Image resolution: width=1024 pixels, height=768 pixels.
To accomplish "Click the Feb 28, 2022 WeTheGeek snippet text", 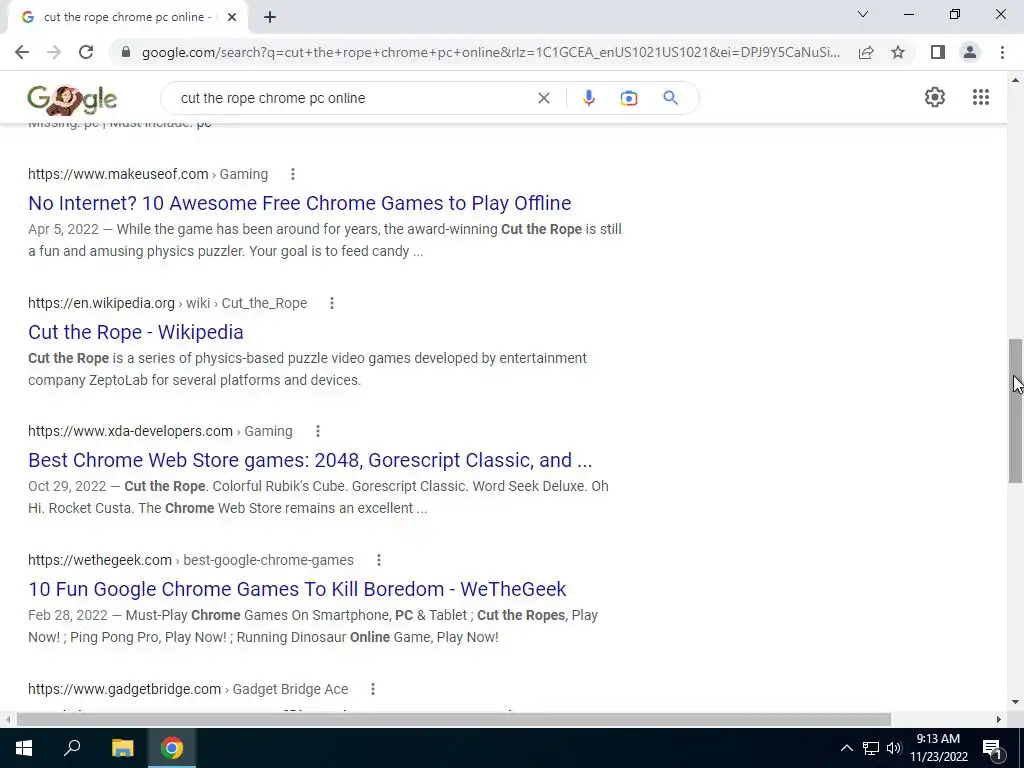I will click(313, 626).
